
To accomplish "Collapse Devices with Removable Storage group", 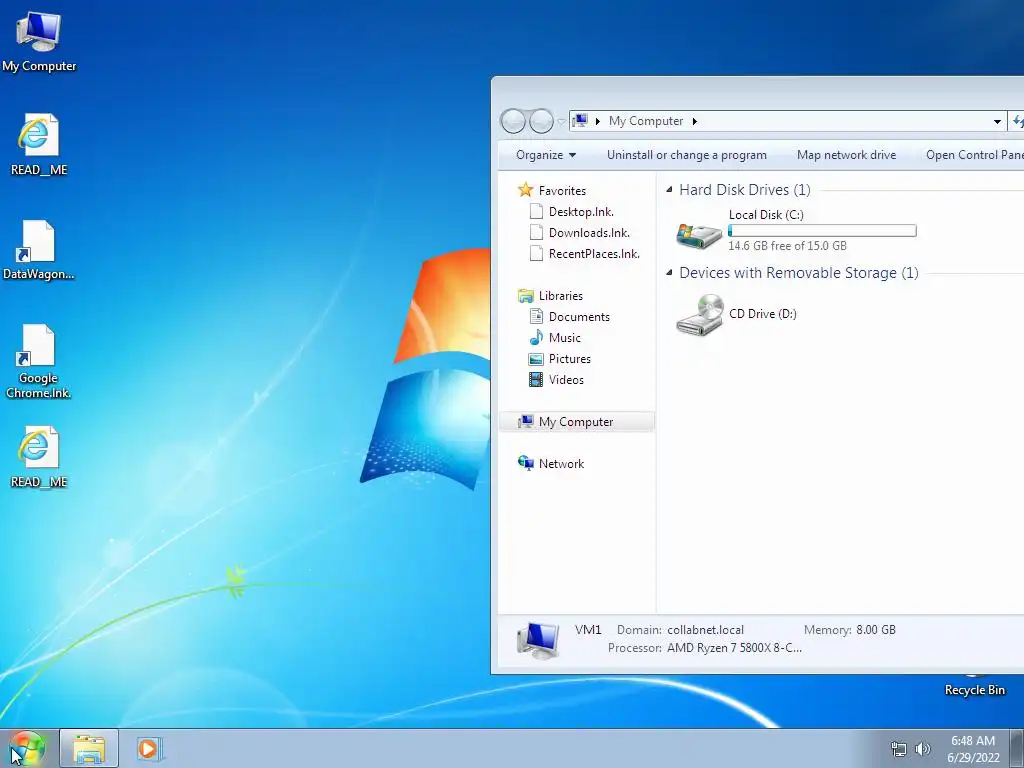I will point(669,272).
